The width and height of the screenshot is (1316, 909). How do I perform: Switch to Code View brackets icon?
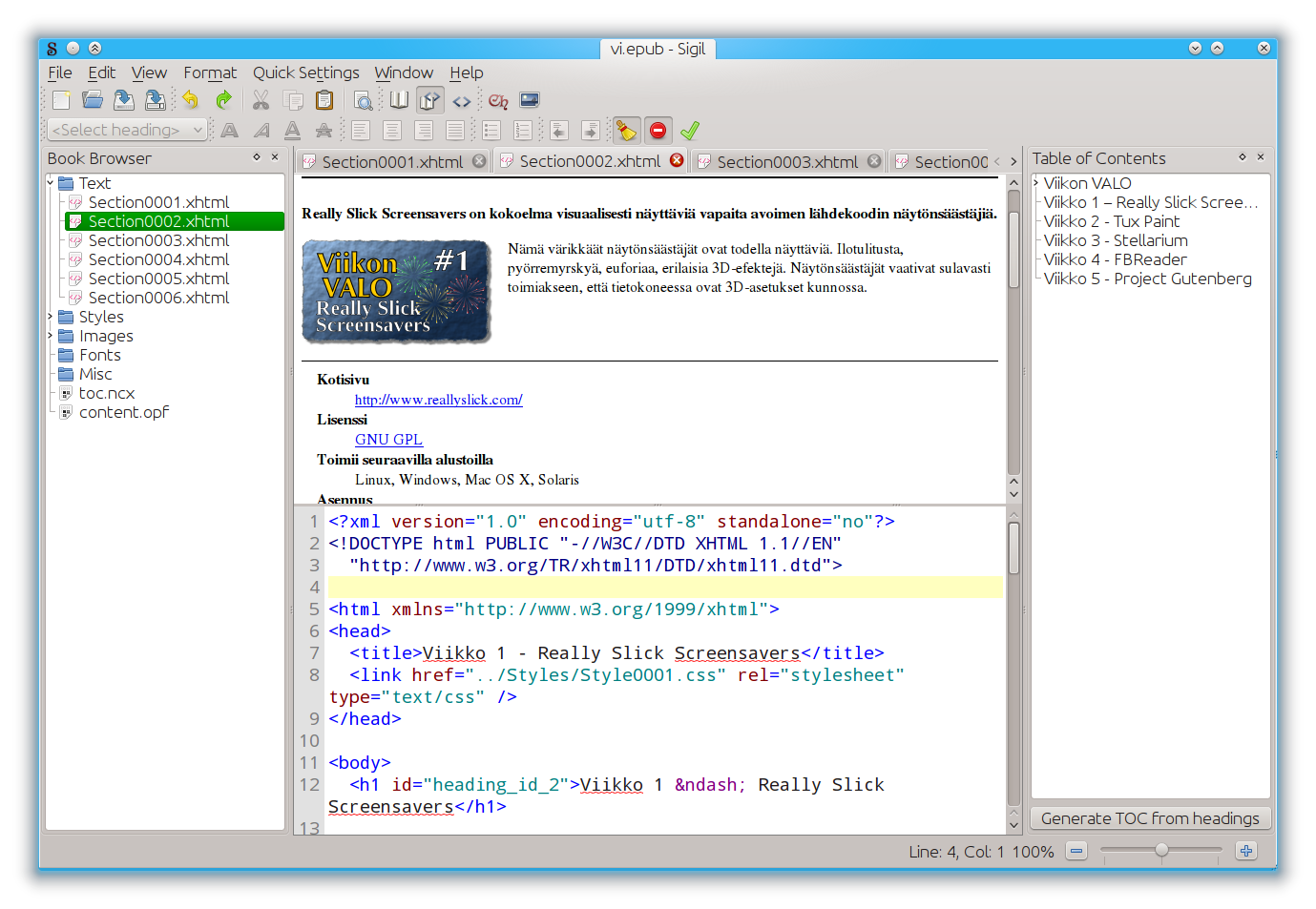point(462,100)
